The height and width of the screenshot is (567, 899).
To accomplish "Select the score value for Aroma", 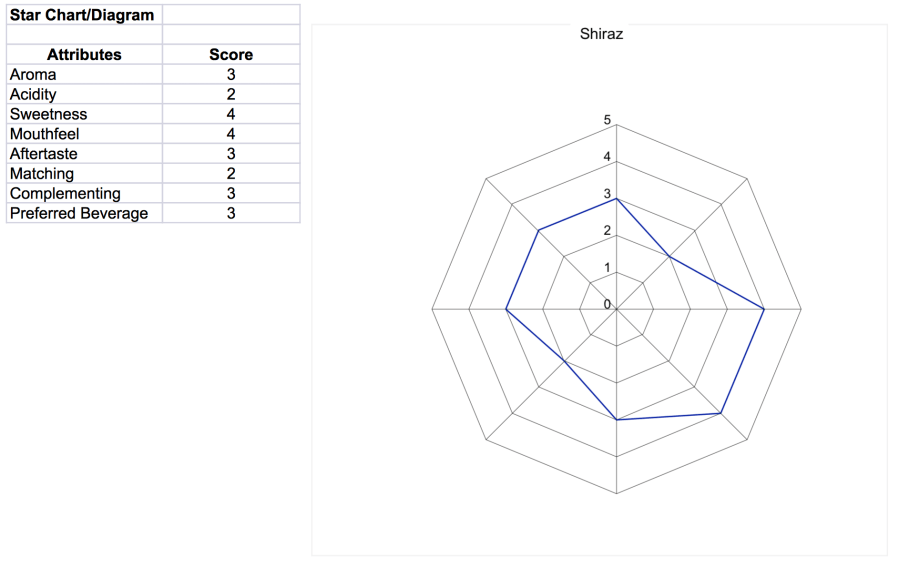I will click(231, 75).
